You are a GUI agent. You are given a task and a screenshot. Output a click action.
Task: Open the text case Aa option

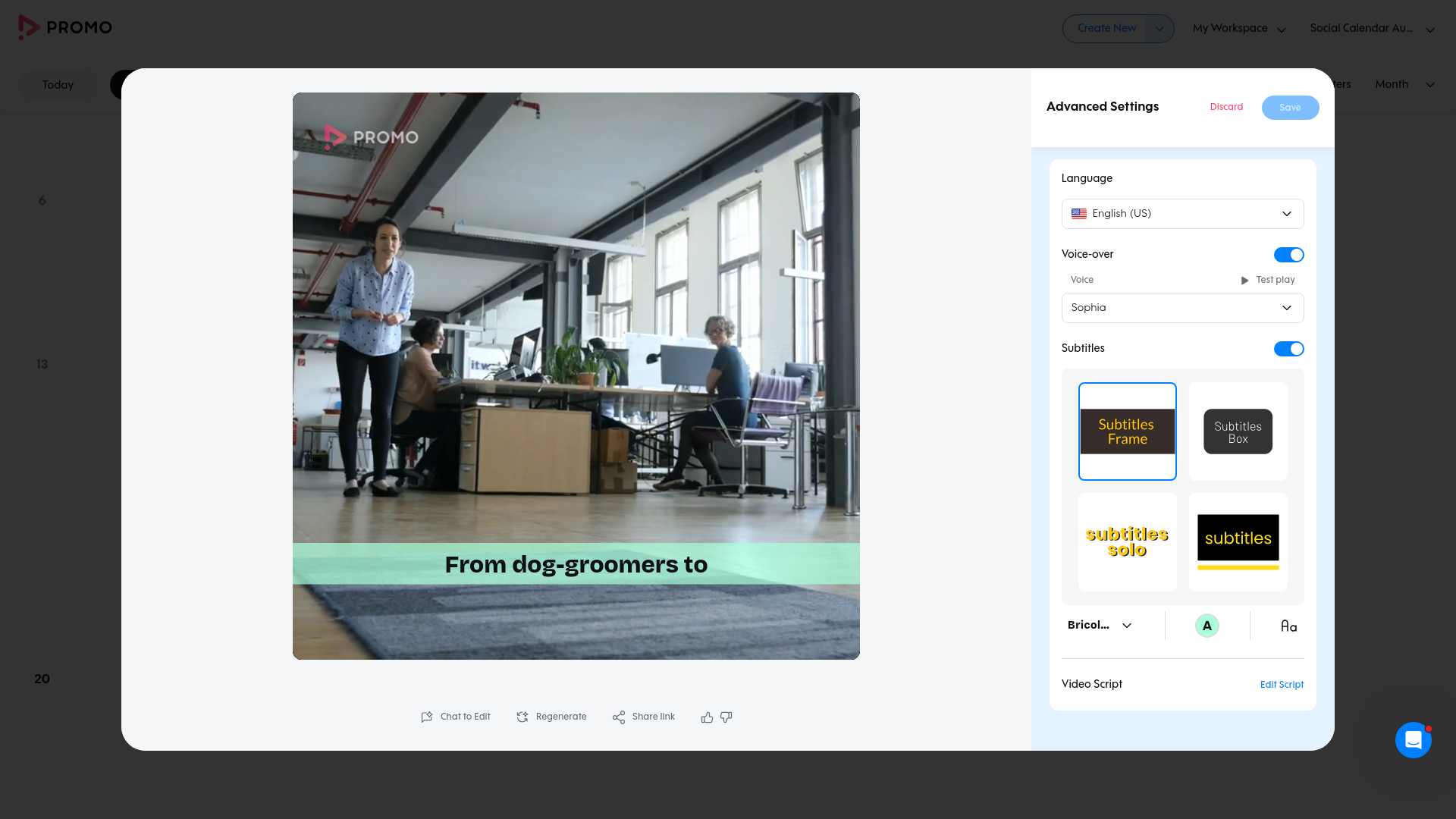[x=1288, y=626]
